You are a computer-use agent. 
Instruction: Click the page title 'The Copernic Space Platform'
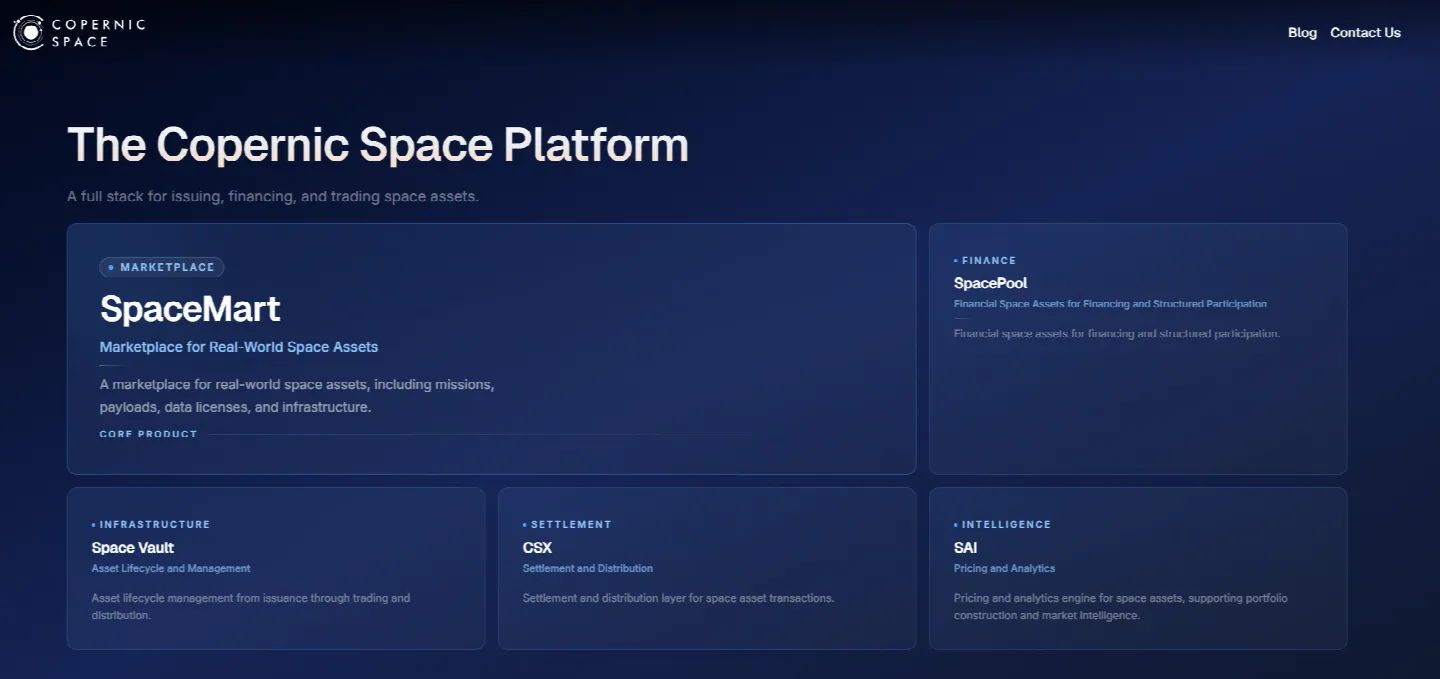tap(378, 145)
